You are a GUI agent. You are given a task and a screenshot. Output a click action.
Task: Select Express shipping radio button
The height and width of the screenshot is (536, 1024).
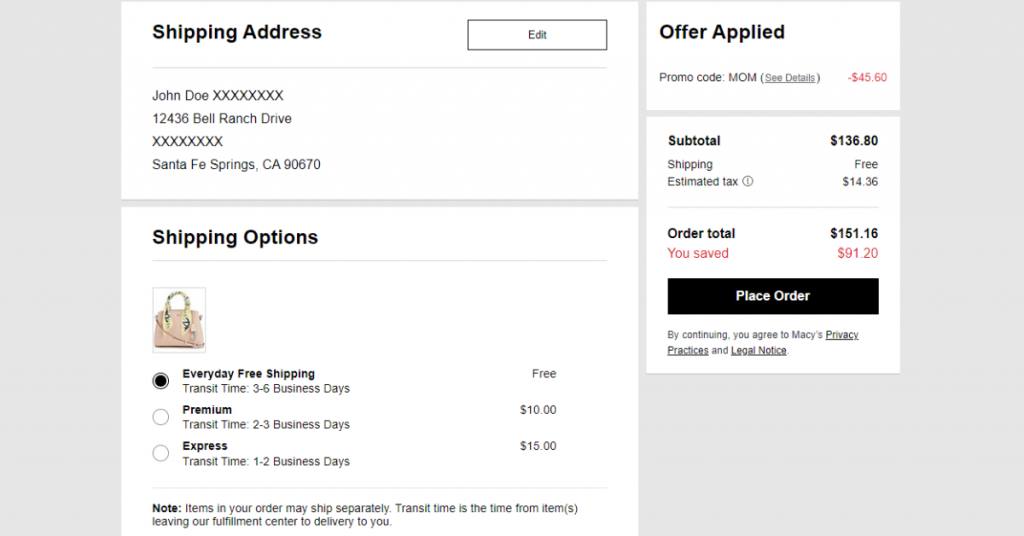161,453
